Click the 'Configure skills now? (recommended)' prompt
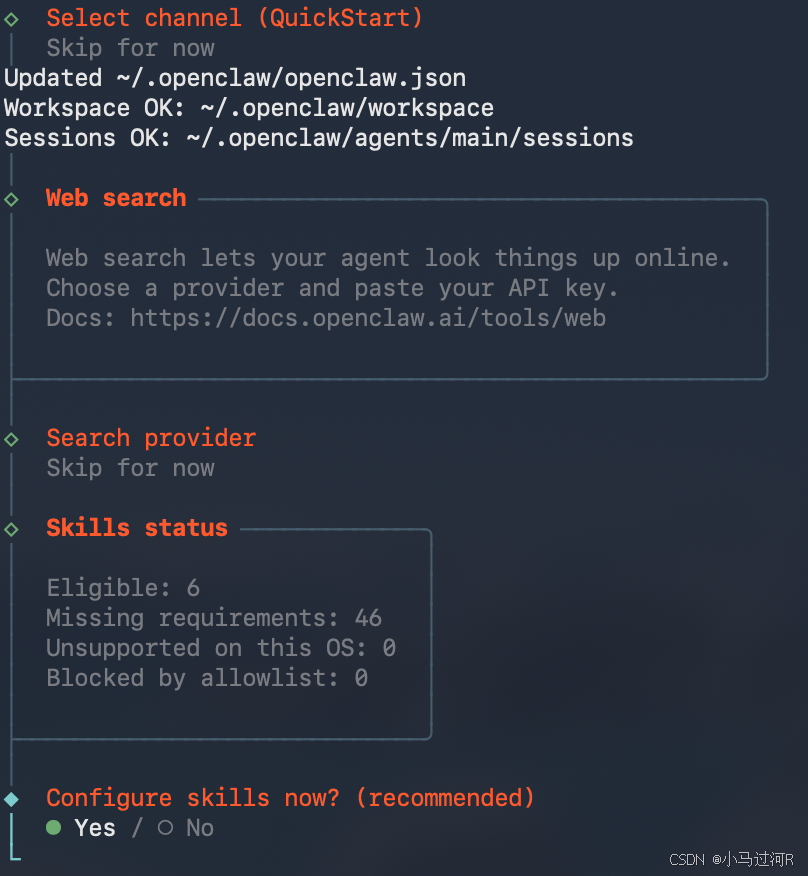 click(x=290, y=798)
